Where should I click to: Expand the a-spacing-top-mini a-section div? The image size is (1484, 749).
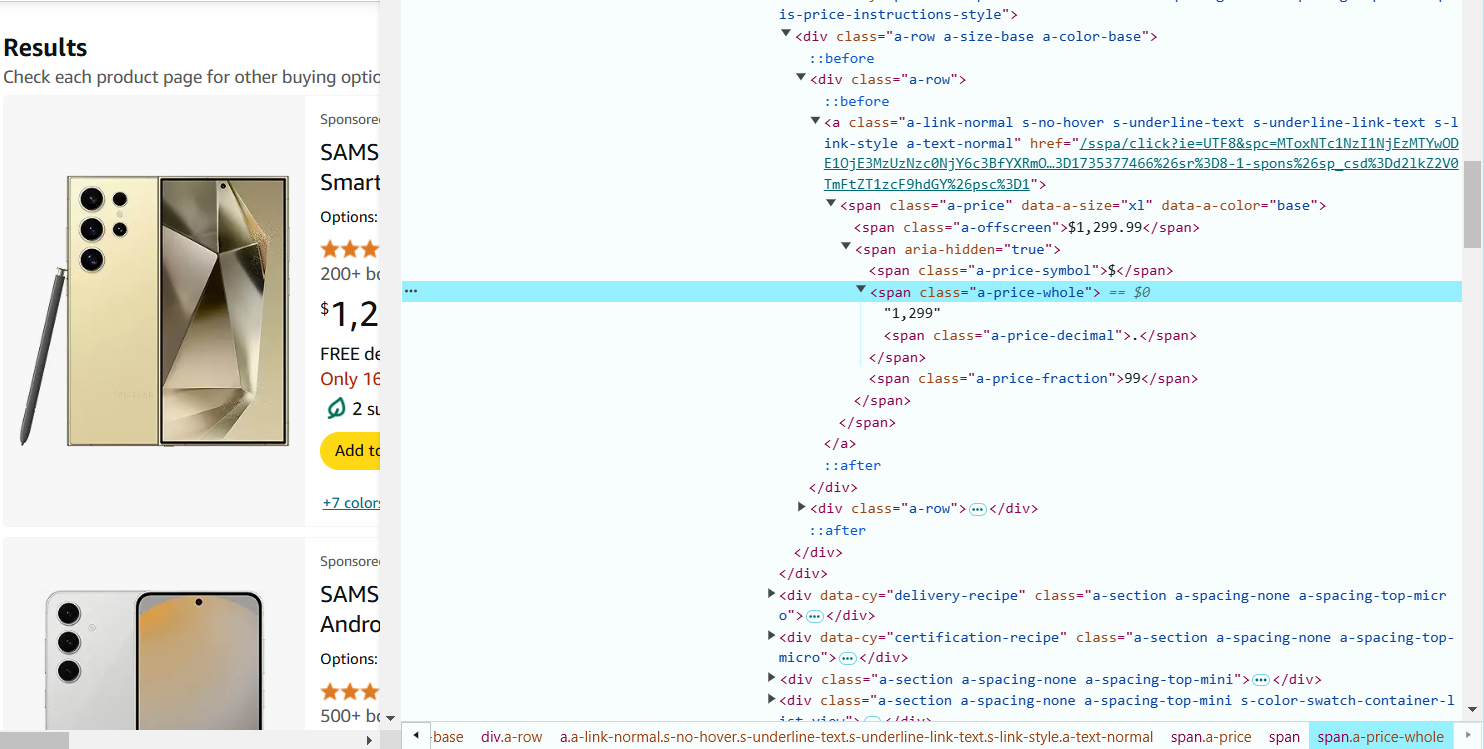(771, 678)
